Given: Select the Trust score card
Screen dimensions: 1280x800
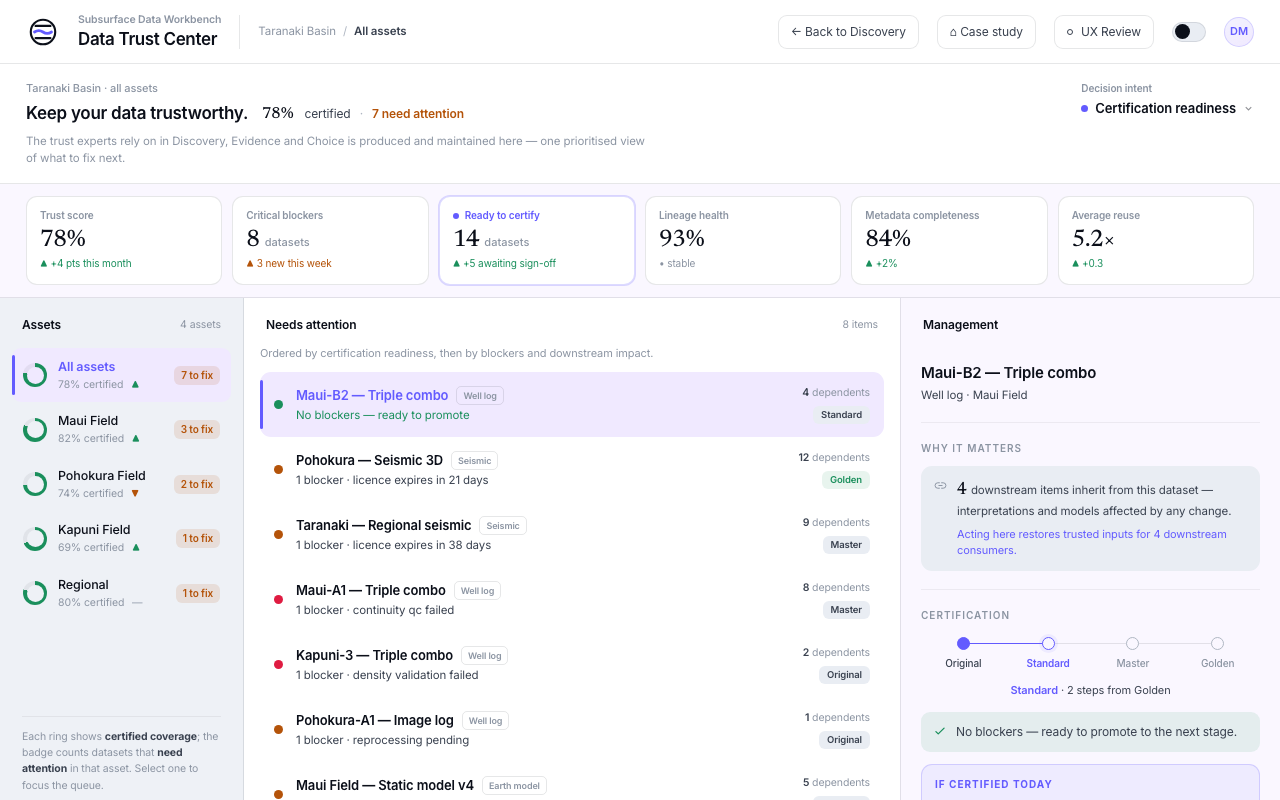Looking at the screenshot, I should (x=124, y=240).
